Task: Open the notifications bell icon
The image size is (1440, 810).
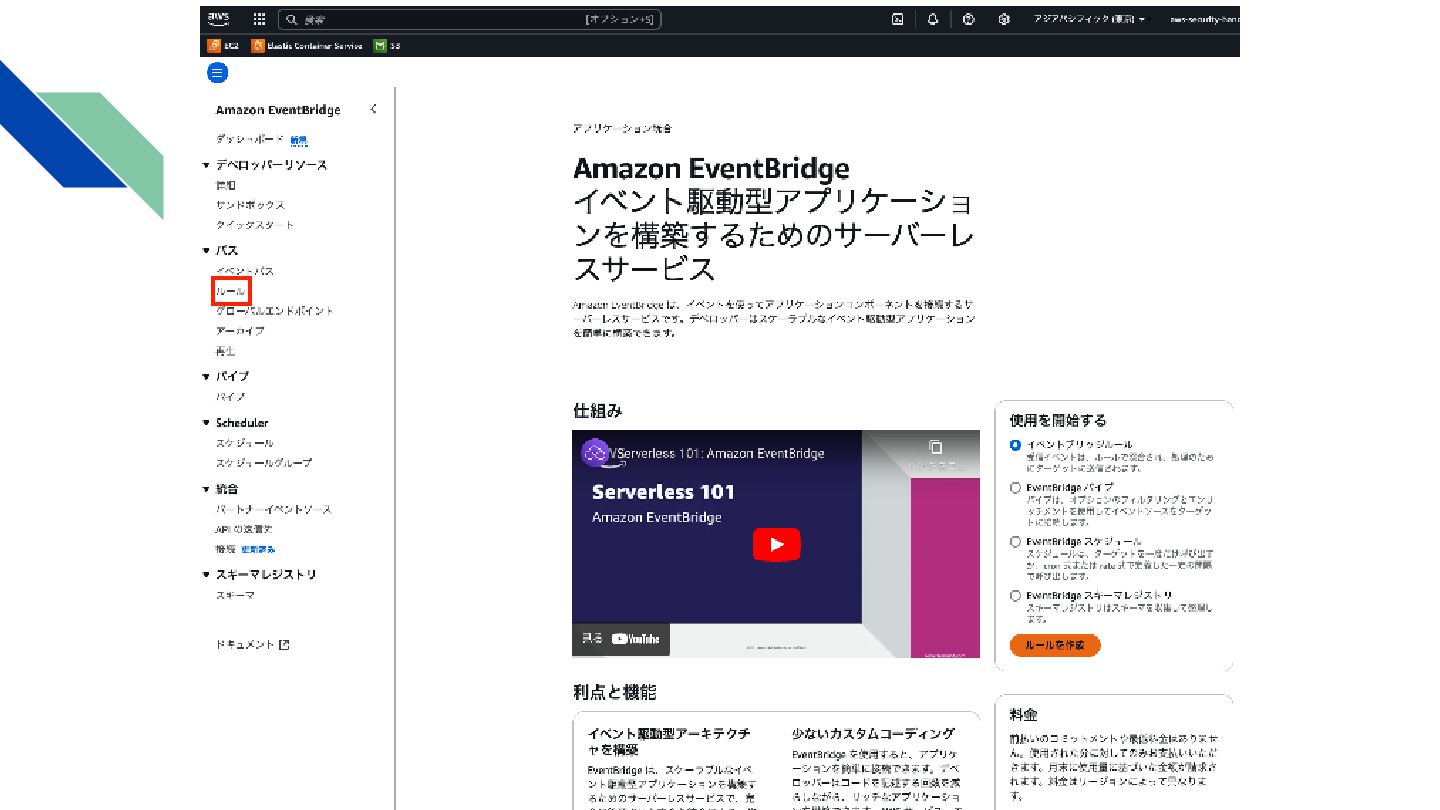Action: pyautogui.click(x=932, y=19)
